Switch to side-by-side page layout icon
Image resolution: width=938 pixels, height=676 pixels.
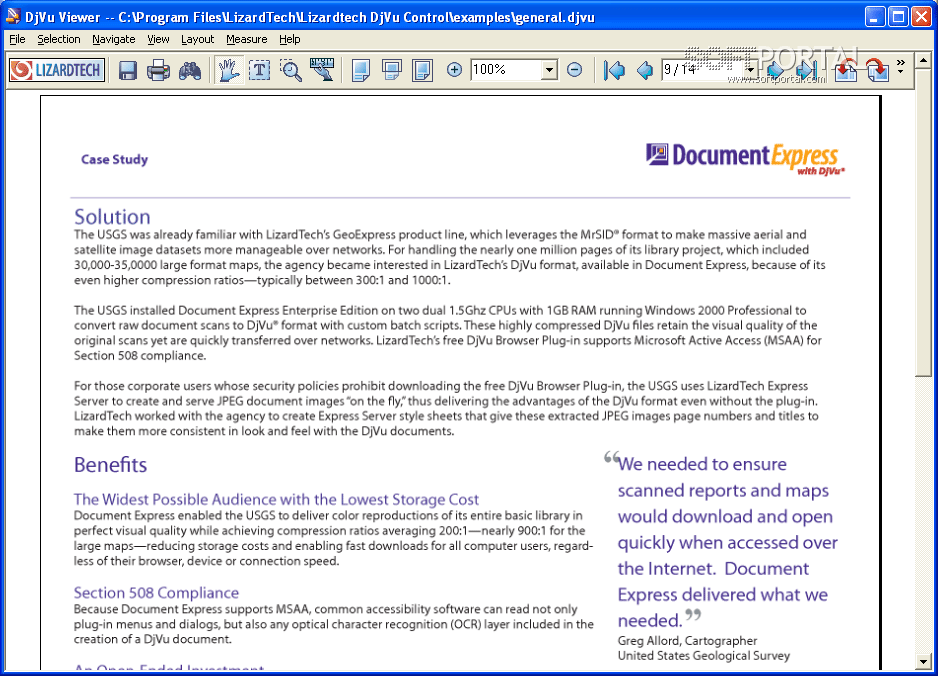coord(422,71)
